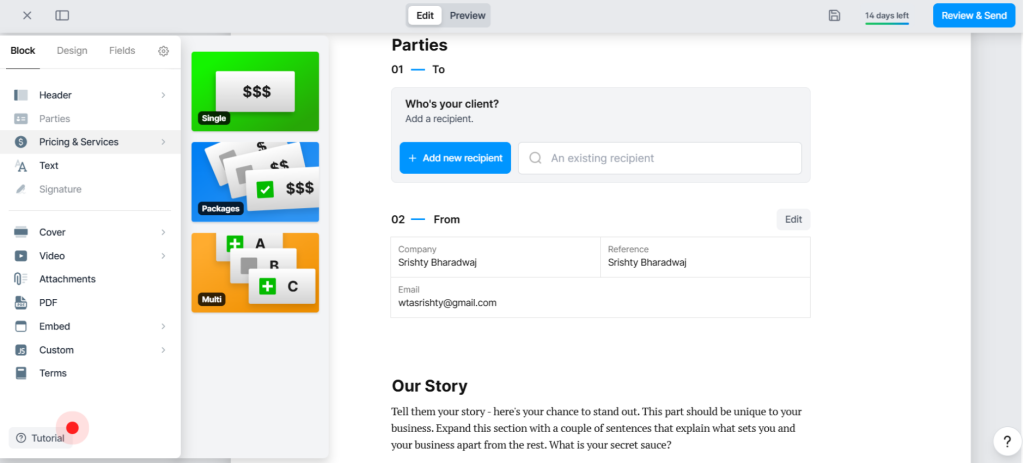The height and width of the screenshot is (463, 1024).
Task: Choose the Packages pricing thumbnail
Action: tap(255, 182)
